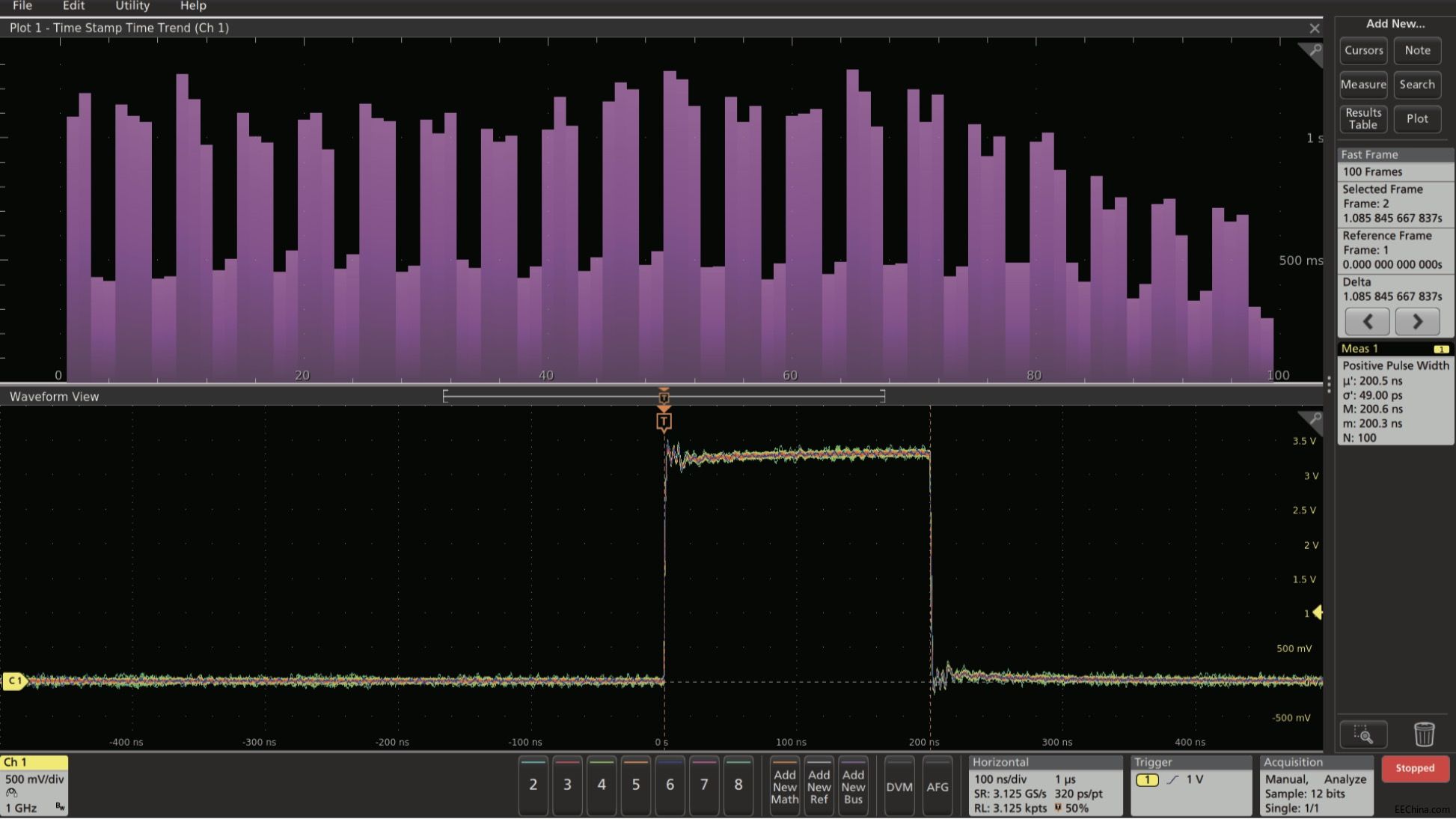Add new Cursors

pyautogui.click(x=1363, y=51)
